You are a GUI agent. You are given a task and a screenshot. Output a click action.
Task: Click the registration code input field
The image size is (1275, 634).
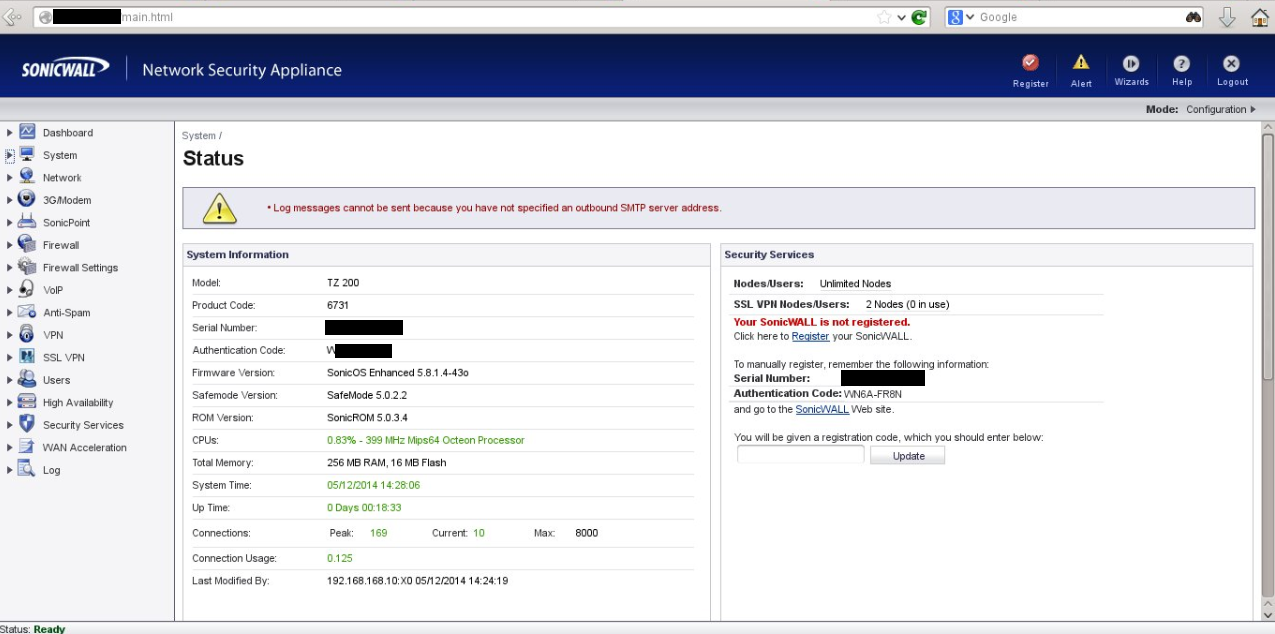[x=800, y=455]
